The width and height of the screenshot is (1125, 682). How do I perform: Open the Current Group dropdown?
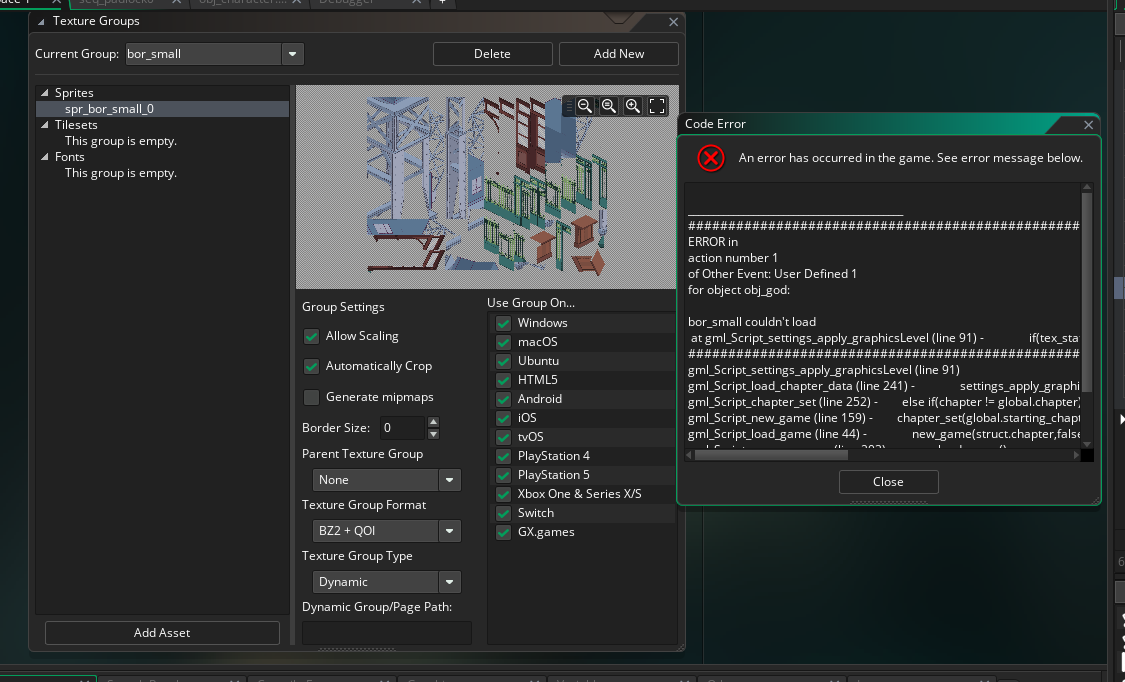pyautogui.click(x=291, y=54)
